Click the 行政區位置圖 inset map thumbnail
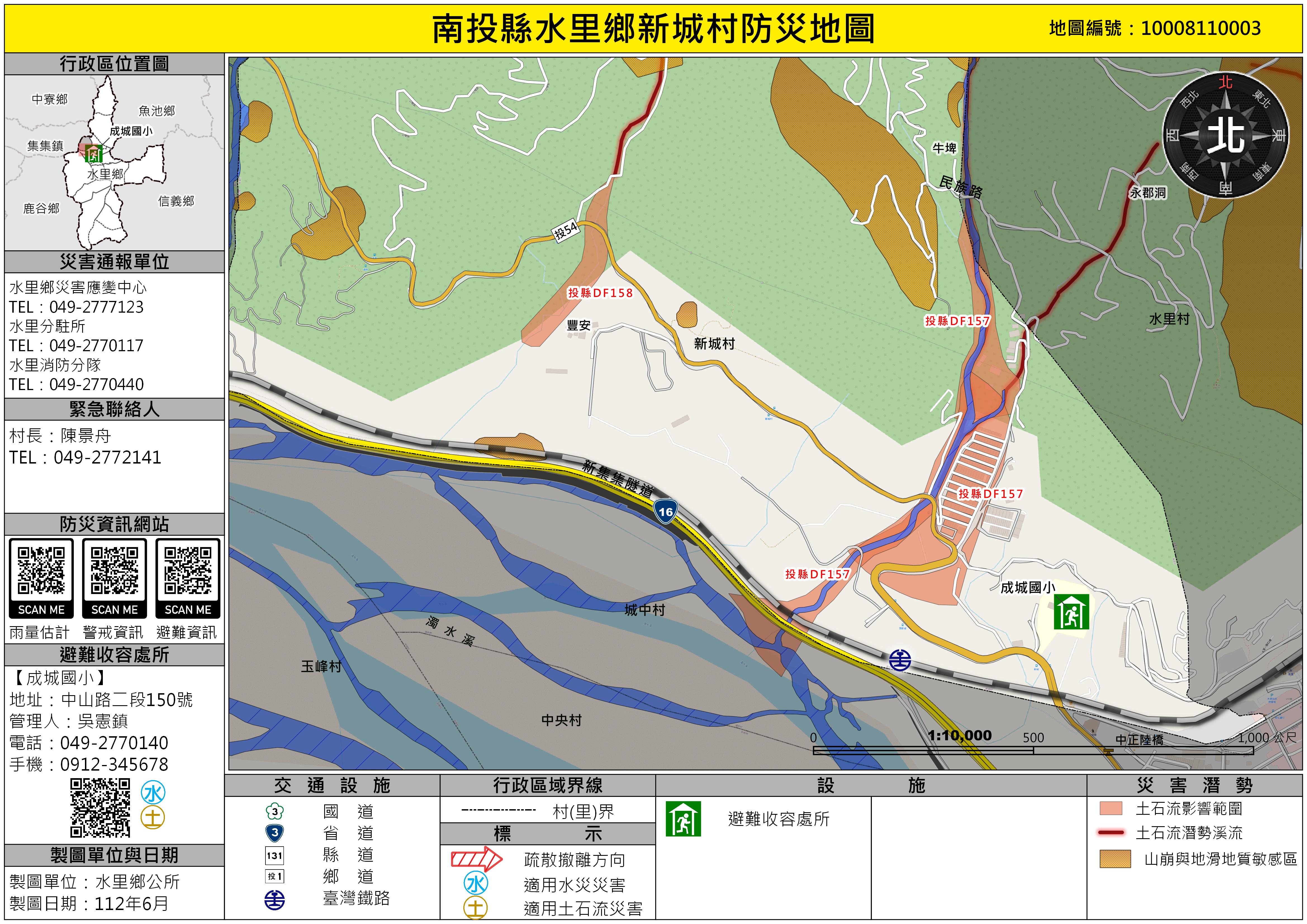Screen dimensions: 1307x924 (114, 163)
